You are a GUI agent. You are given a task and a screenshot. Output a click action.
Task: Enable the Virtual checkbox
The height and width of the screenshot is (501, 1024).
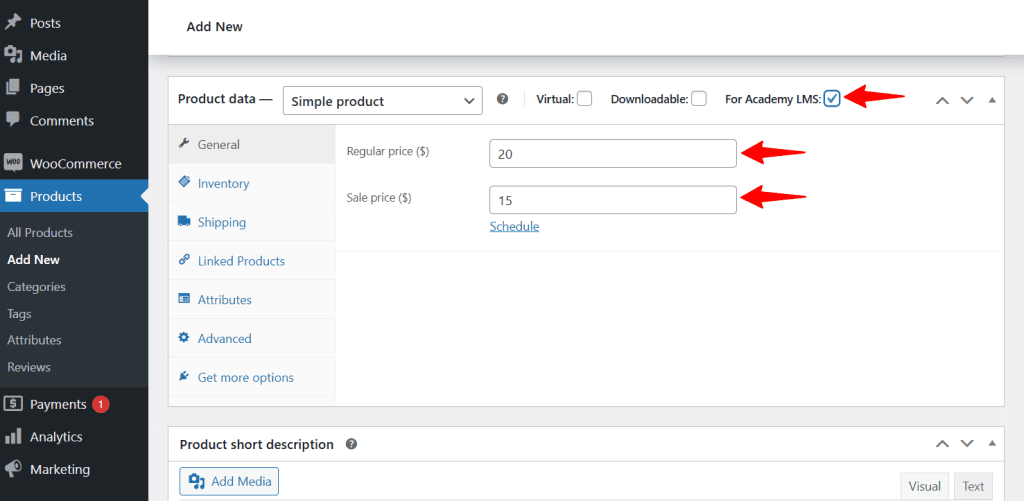tap(584, 99)
